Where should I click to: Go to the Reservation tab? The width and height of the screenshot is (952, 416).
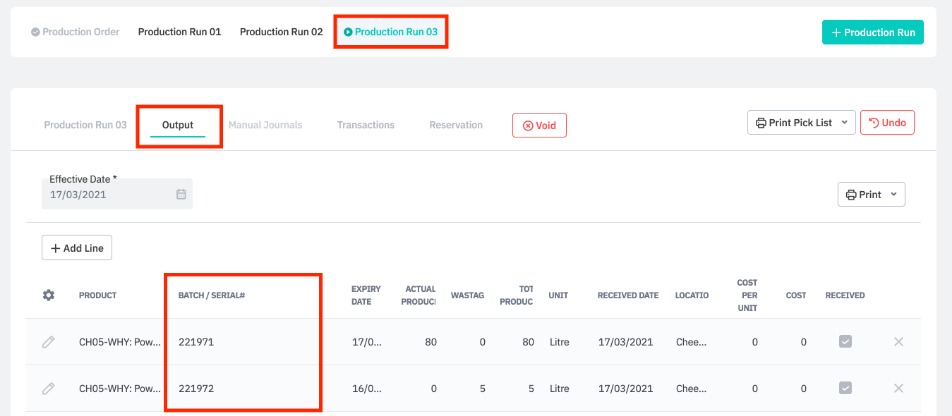click(x=456, y=125)
